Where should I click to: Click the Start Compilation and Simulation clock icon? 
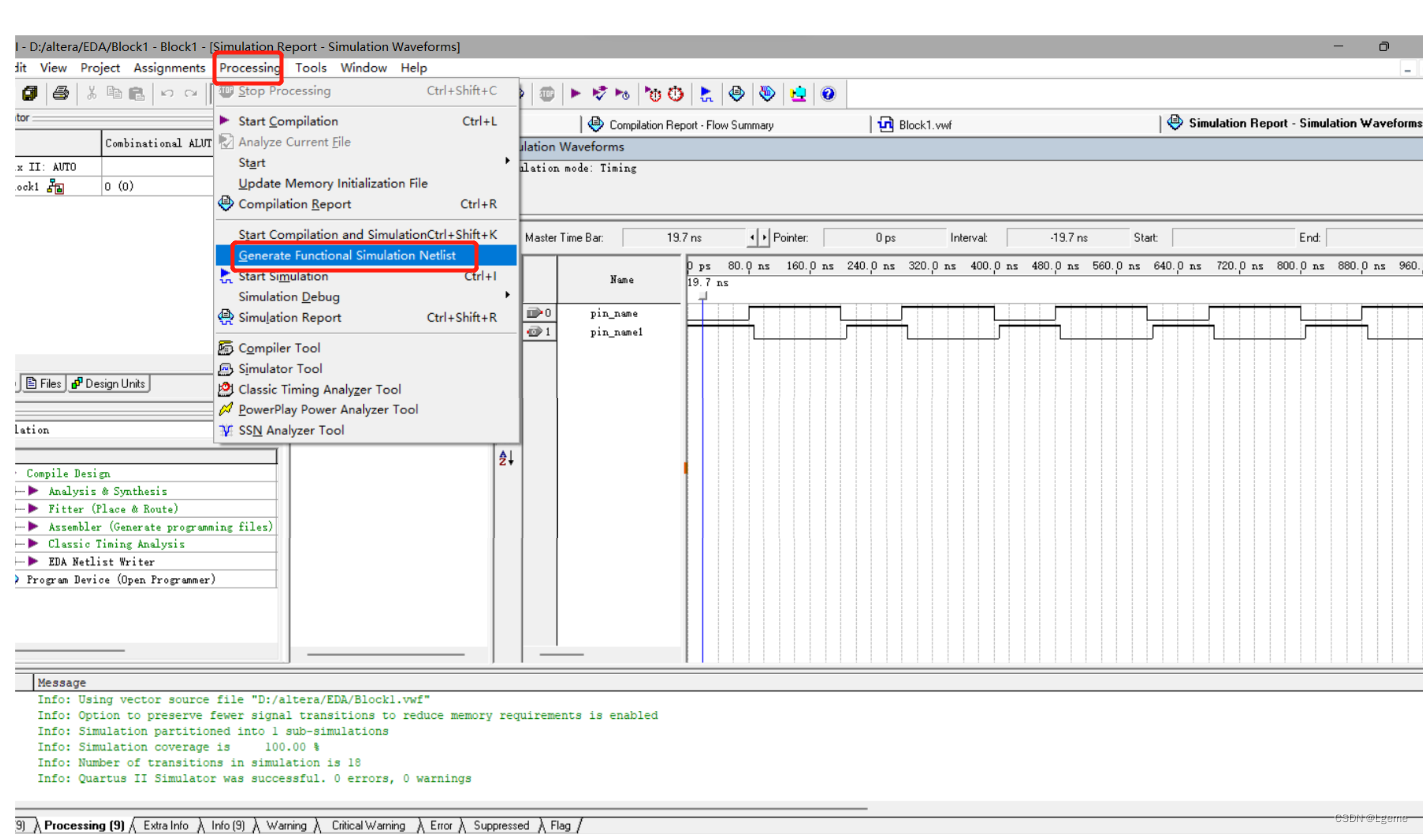tap(655, 93)
